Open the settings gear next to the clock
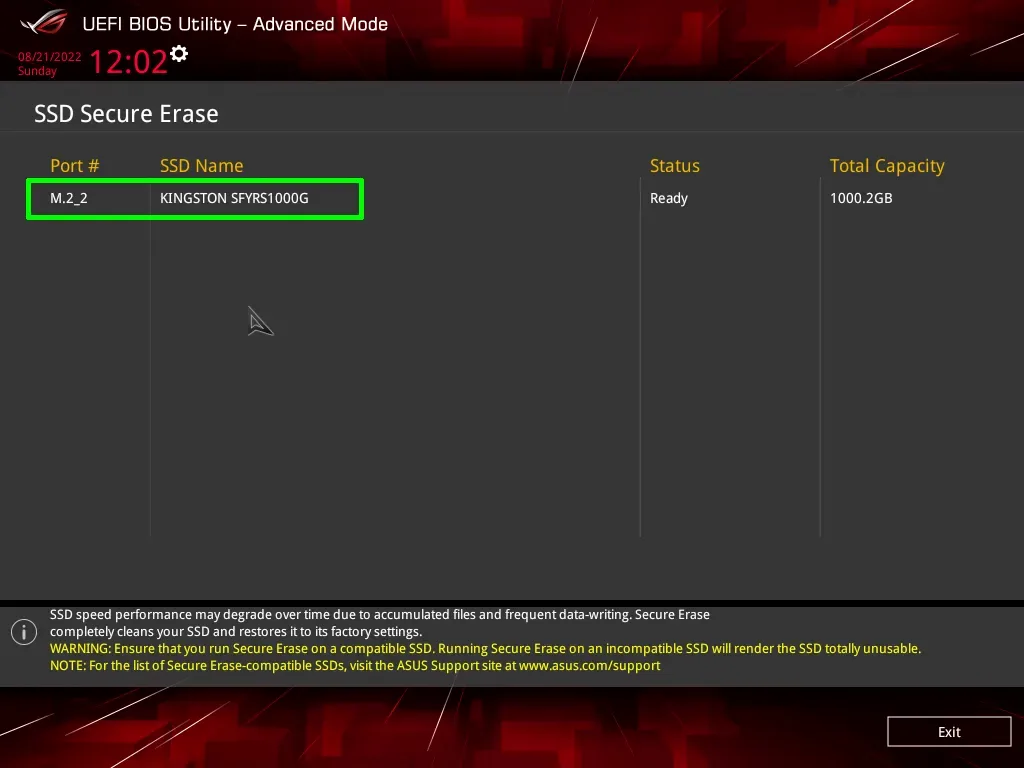 [179, 53]
